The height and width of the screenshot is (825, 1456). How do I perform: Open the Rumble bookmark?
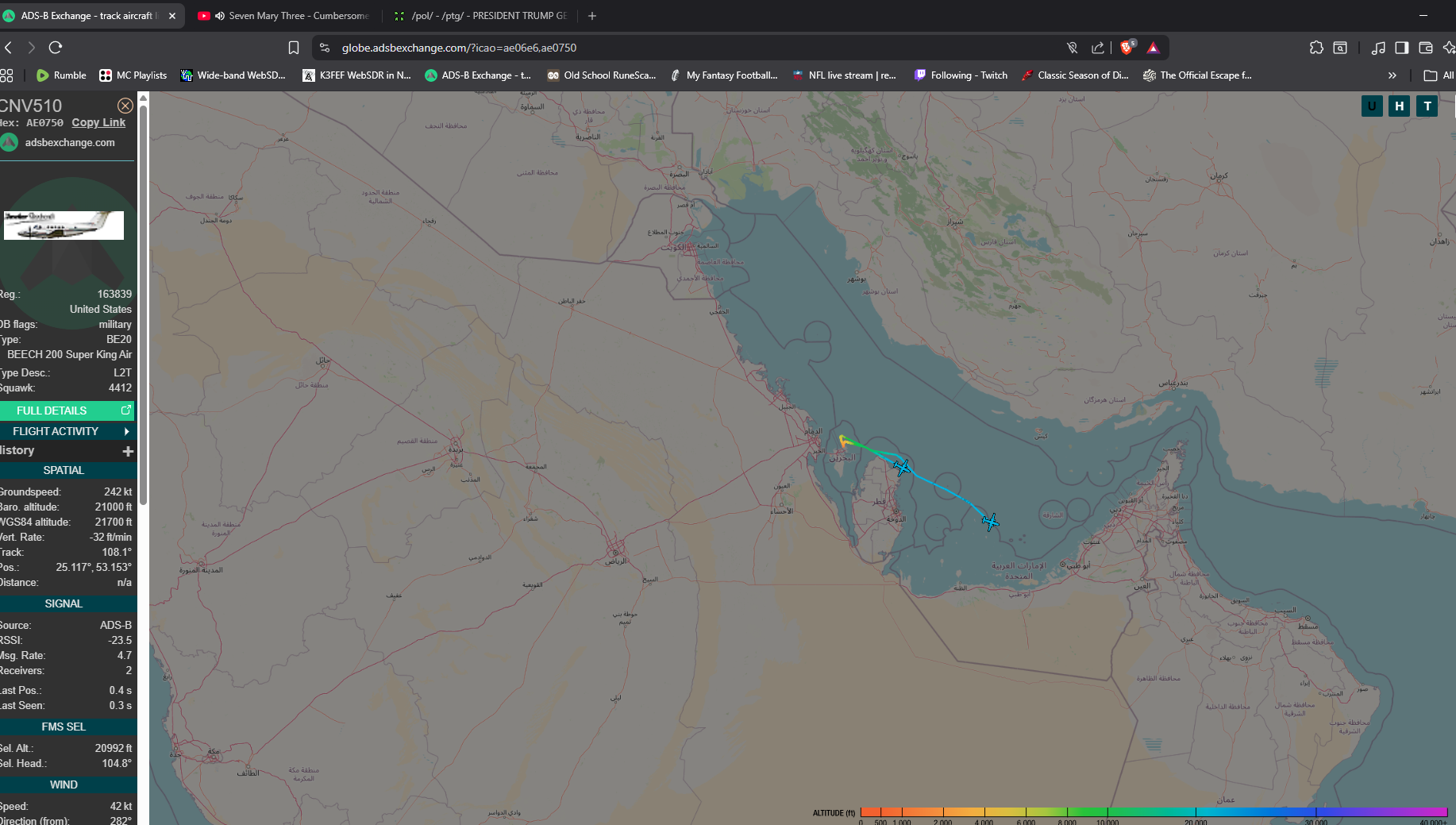[61, 75]
